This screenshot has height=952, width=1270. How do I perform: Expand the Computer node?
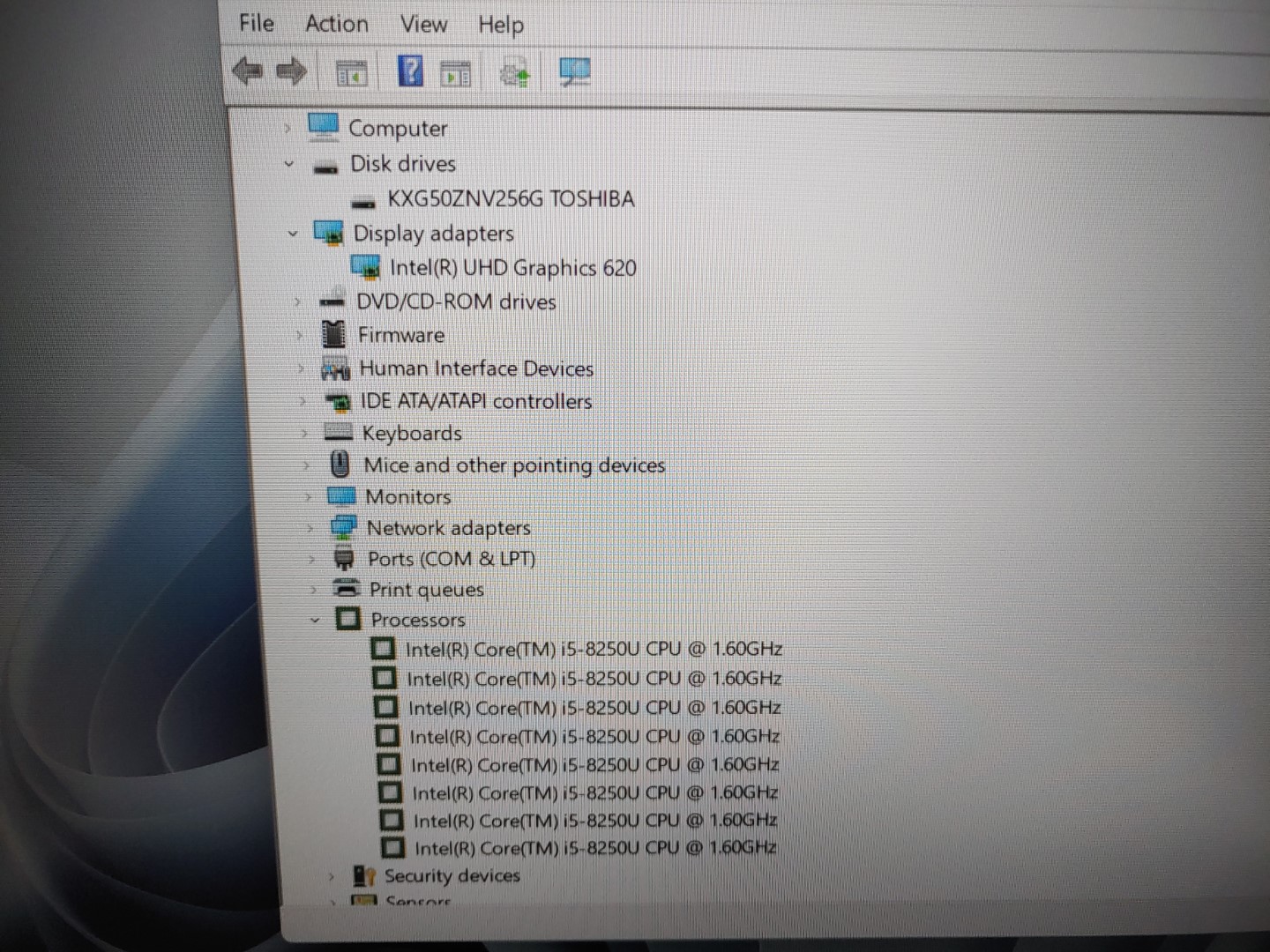point(287,129)
